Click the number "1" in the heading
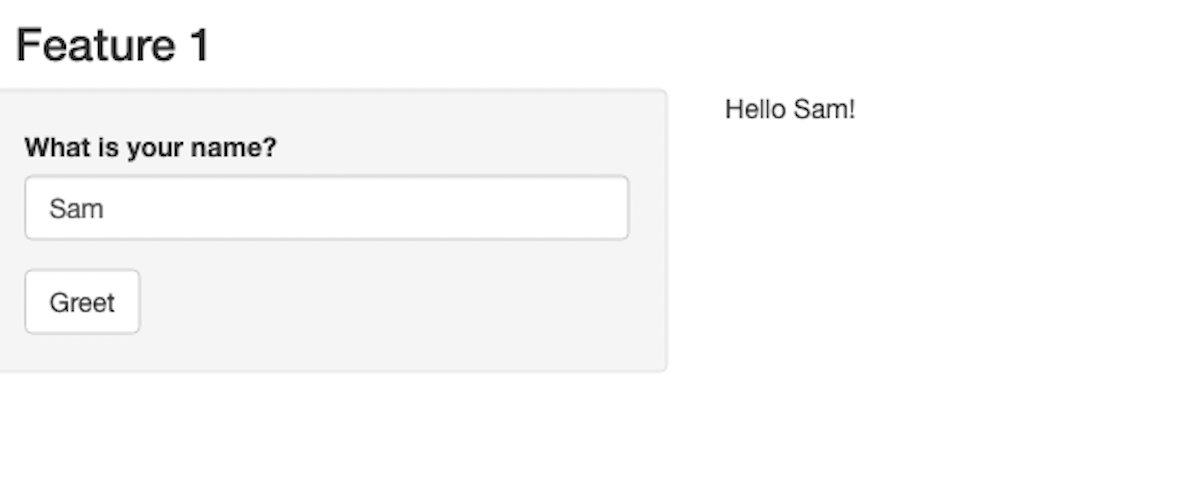This screenshot has height=478, width=1194. [x=198, y=46]
